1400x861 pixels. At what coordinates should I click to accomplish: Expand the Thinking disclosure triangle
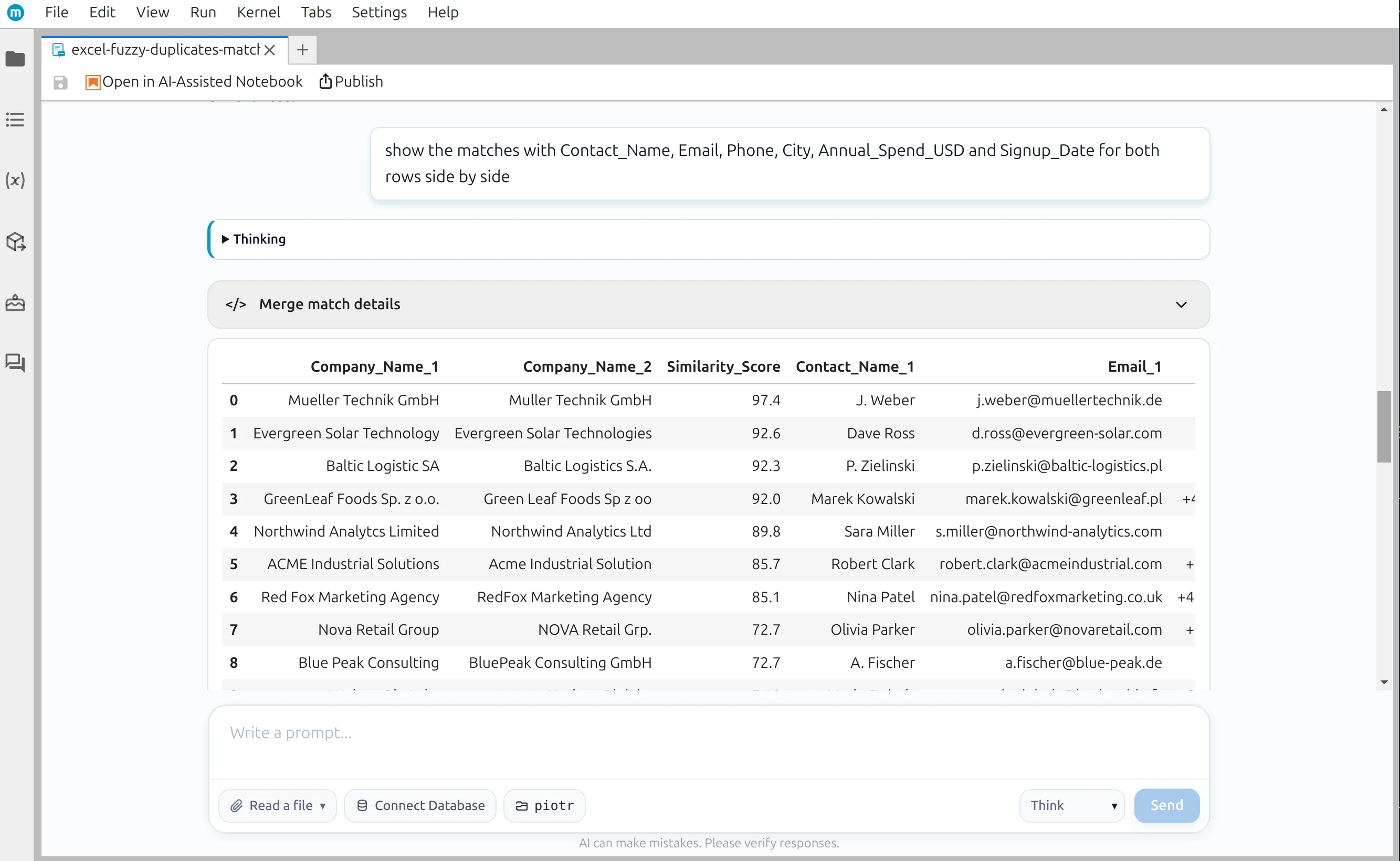225,239
